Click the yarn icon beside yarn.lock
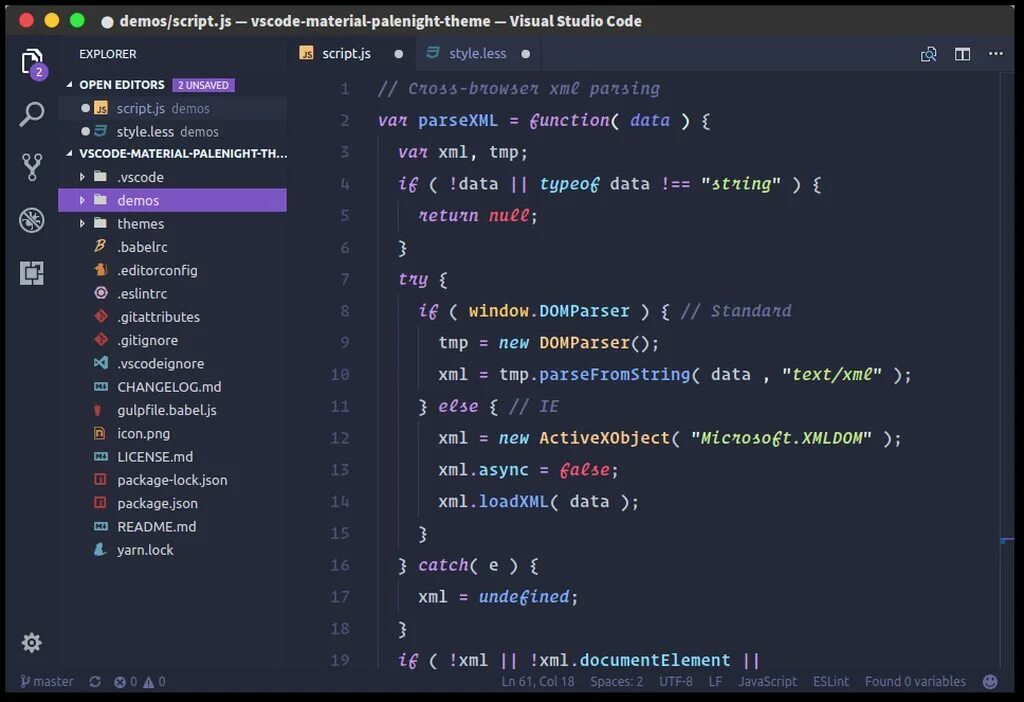 (100, 549)
